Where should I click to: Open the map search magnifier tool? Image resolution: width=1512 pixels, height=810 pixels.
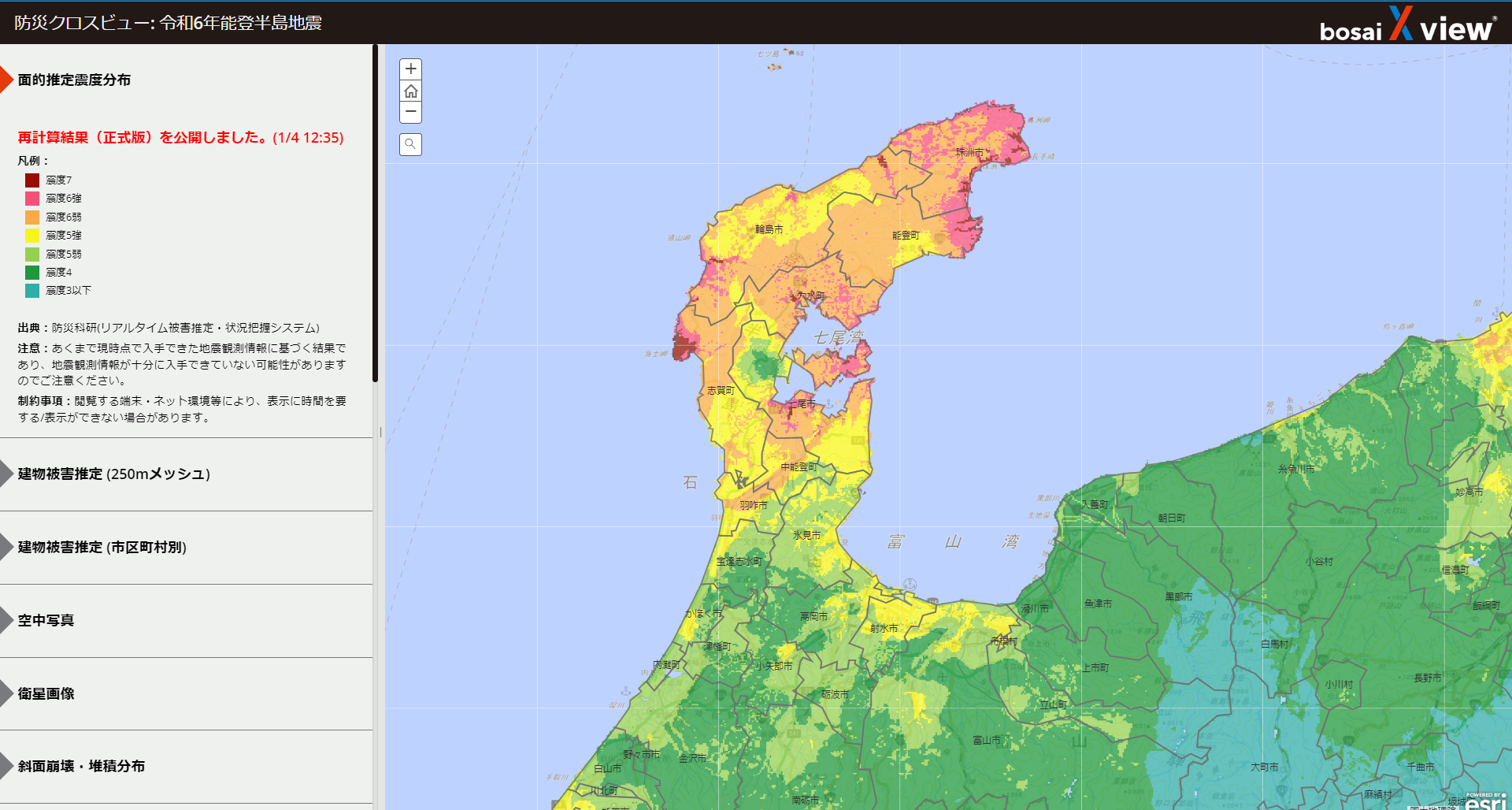(x=410, y=144)
